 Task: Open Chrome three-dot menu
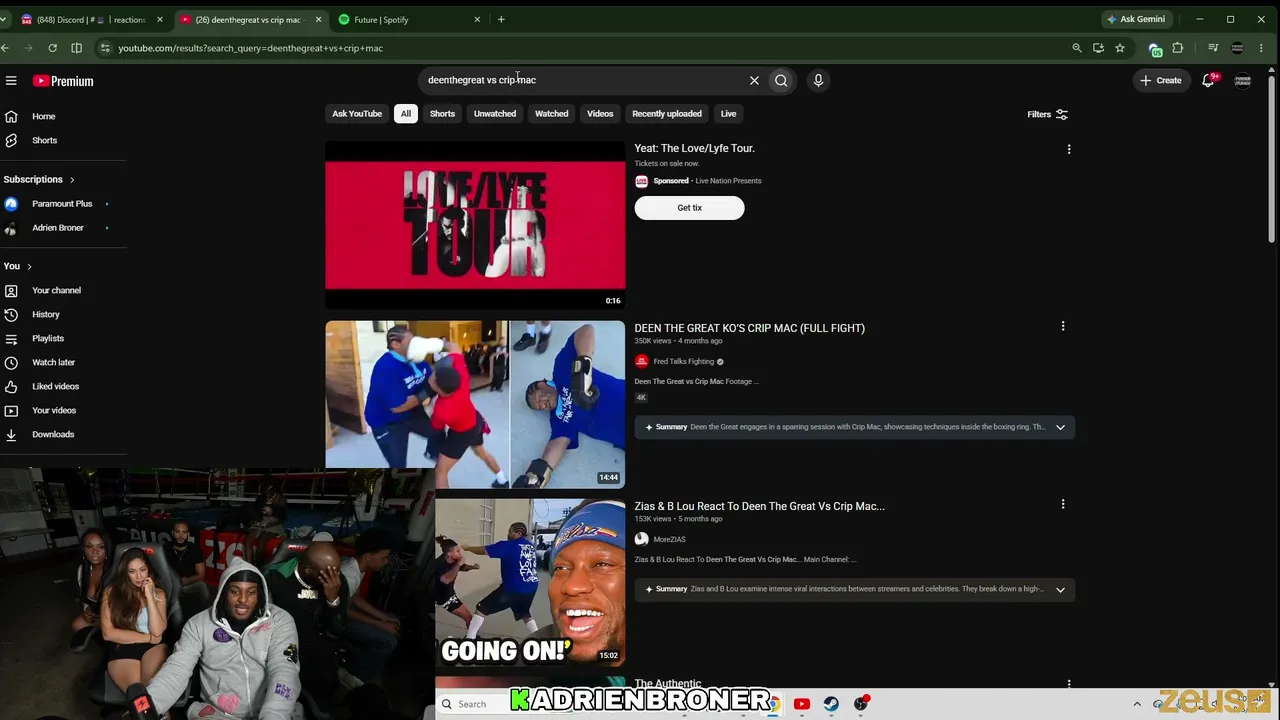click(x=1262, y=48)
